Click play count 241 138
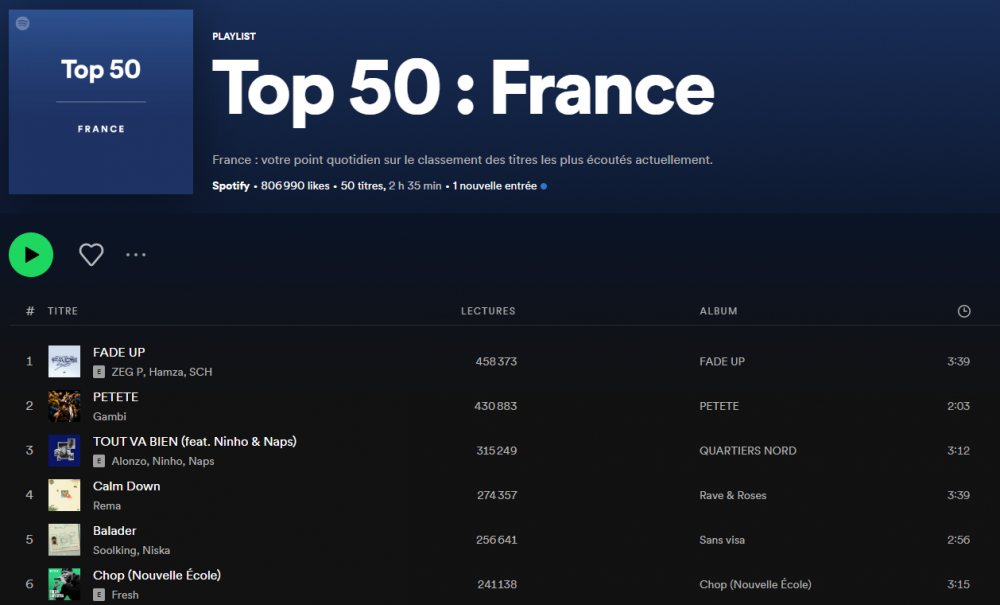Image resolution: width=1000 pixels, height=605 pixels. [497, 585]
